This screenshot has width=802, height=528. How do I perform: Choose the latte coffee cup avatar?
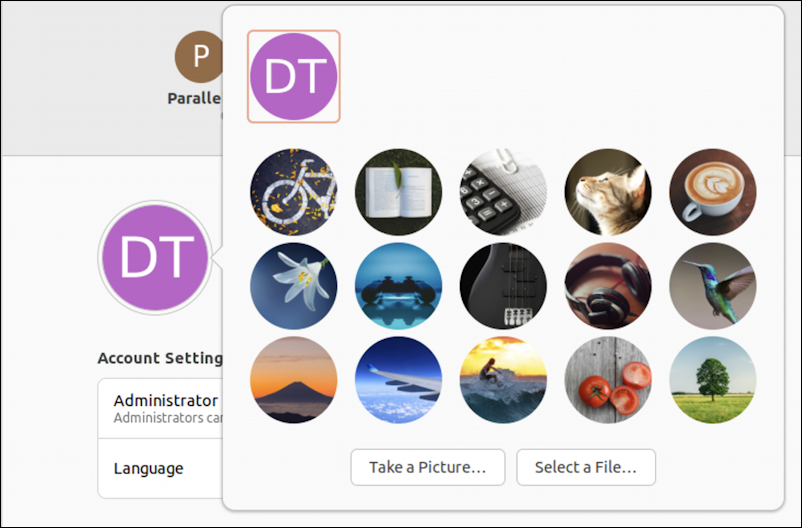pyautogui.click(x=713, y=192)
